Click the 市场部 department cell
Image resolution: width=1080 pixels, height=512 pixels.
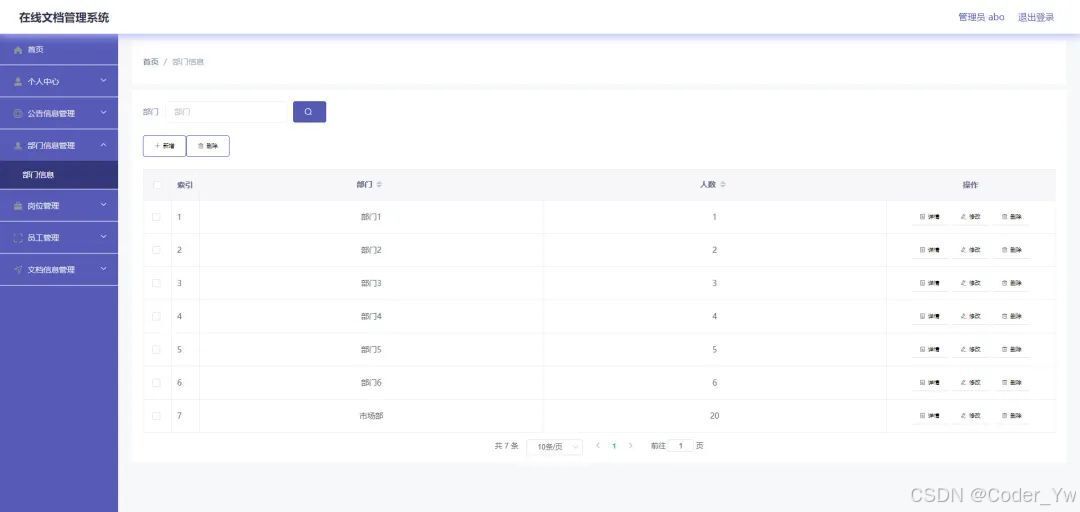pyautogui.click(x=371, y=416)
